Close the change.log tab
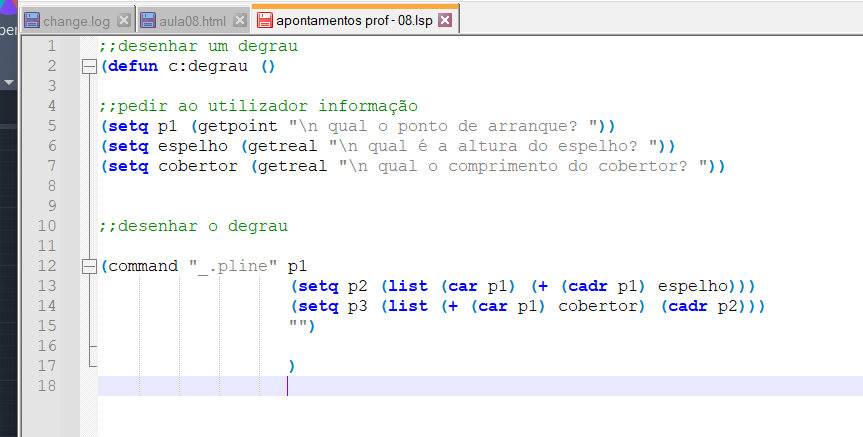This screenshot has width=863, height=437. pyautogui.click(x=124, y=20)
